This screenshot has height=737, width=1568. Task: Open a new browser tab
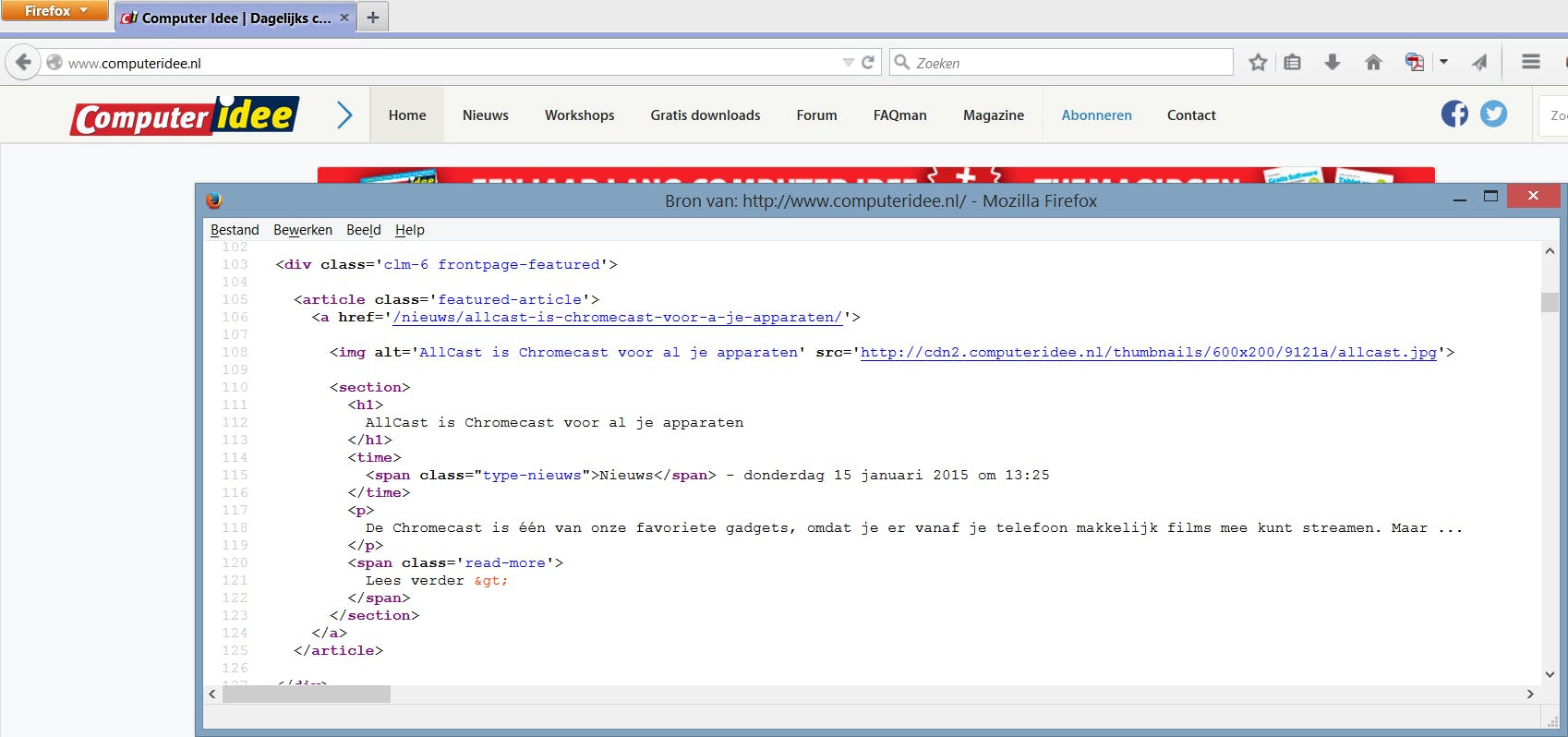click(373, 18)
